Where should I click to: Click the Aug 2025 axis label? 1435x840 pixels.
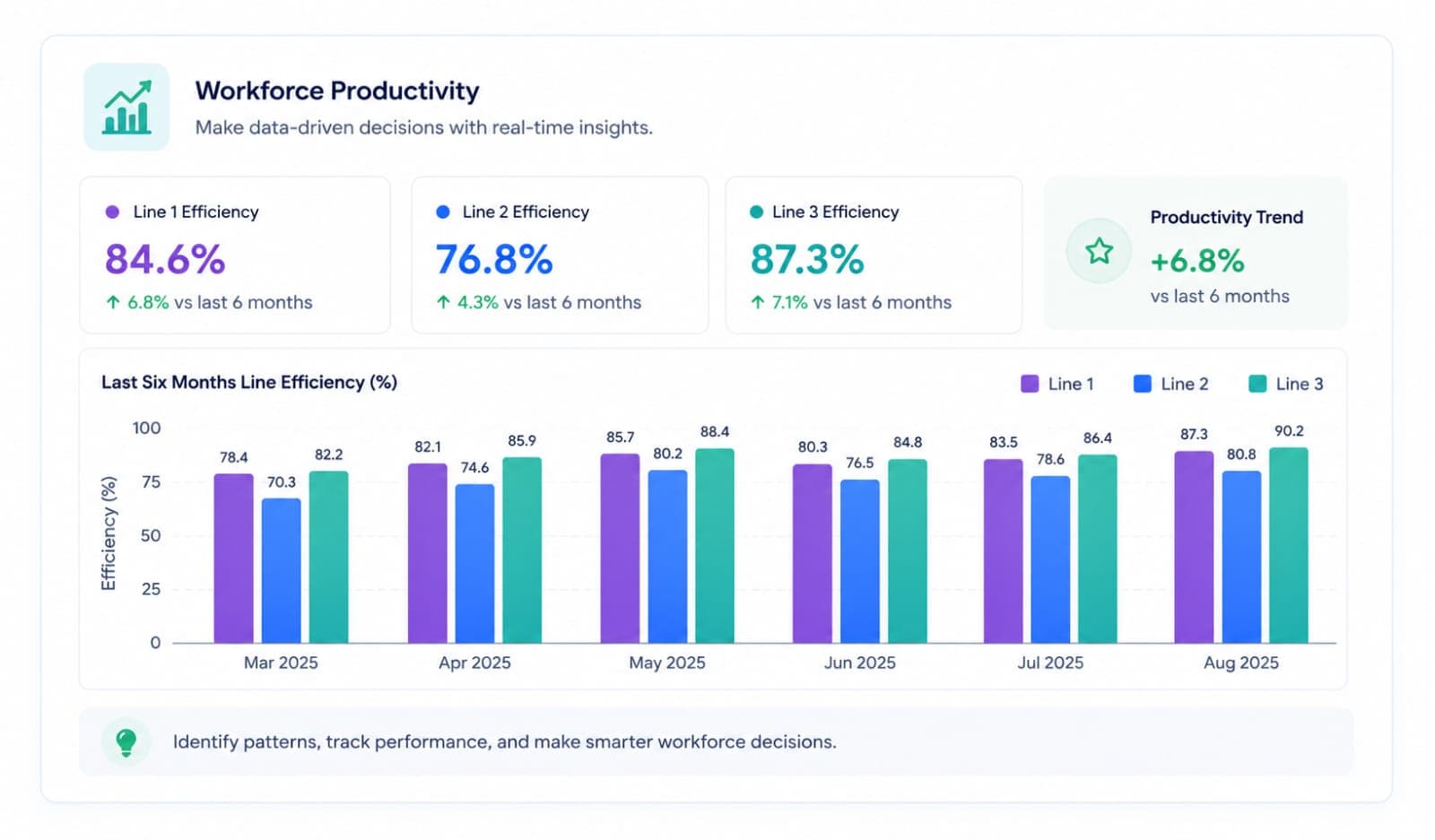(x=1241, y=663)
